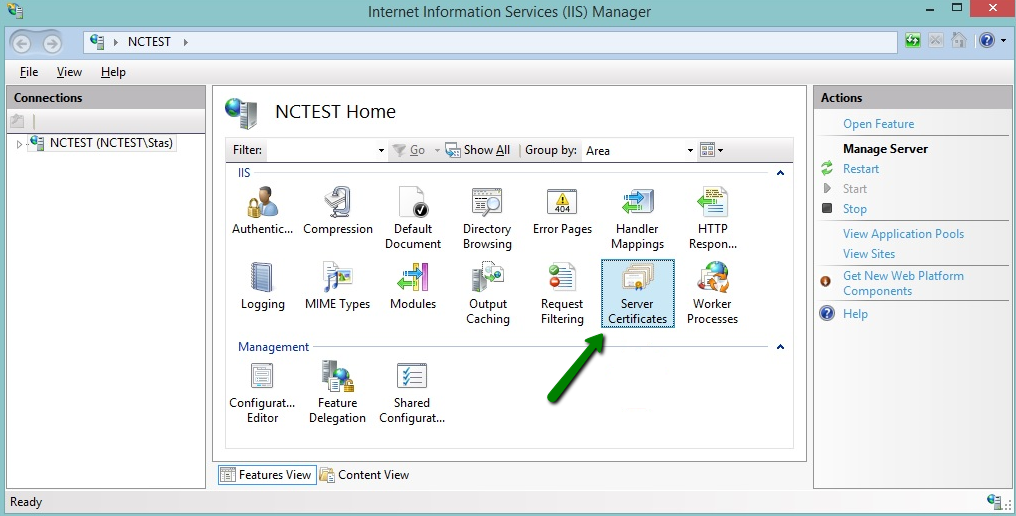The image size is (1016, 516).
Task: Open the Go button dropdown arrow
Action: click(x=437, y=150)
